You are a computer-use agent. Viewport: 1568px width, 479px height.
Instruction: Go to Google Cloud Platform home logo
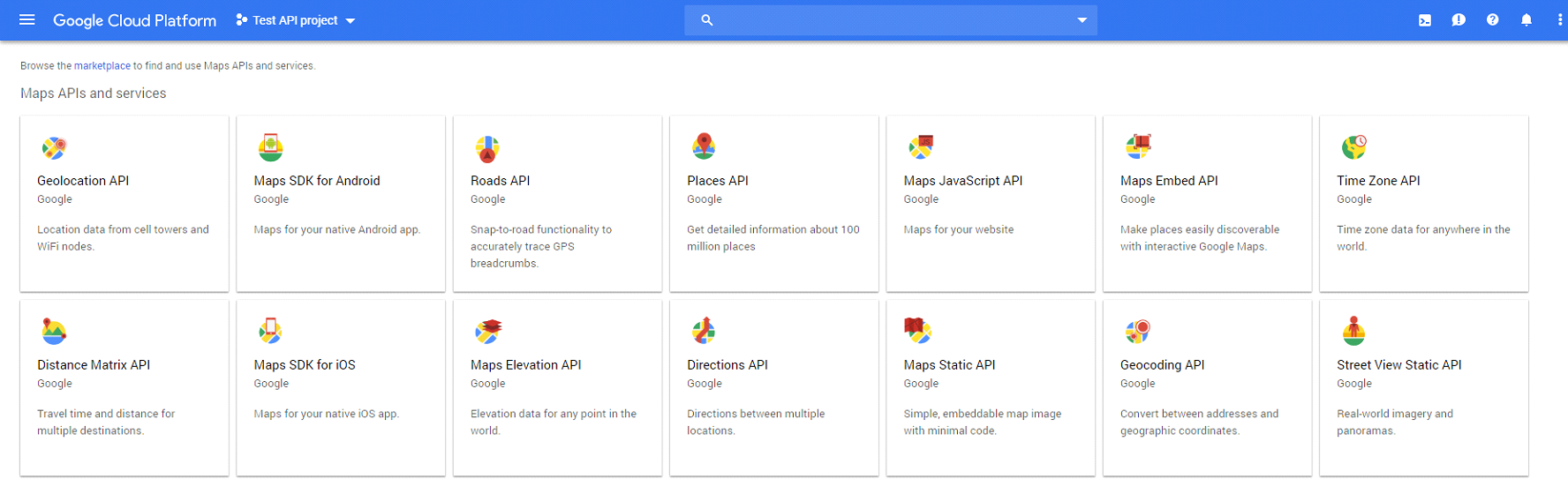(x=134, y=20)
